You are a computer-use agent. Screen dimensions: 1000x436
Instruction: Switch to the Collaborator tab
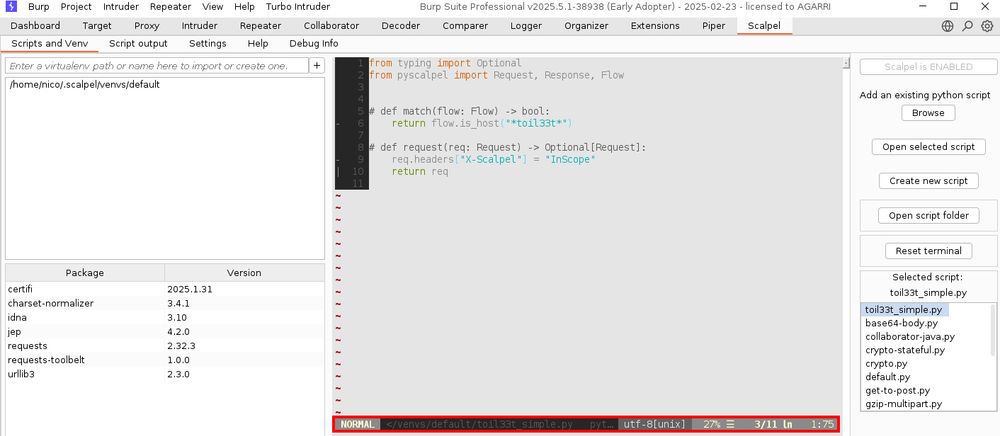coord(331,26)
